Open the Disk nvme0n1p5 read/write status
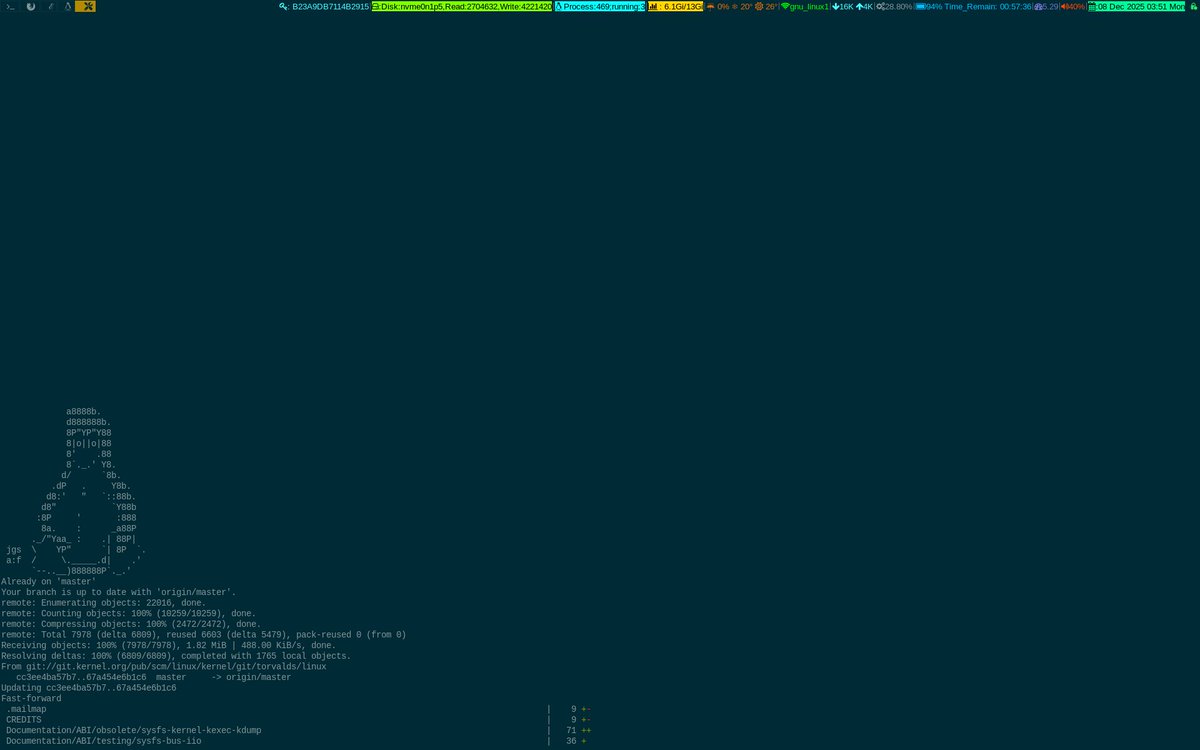The width and height of the screenshot is (1200, 750). coord(462,6)
